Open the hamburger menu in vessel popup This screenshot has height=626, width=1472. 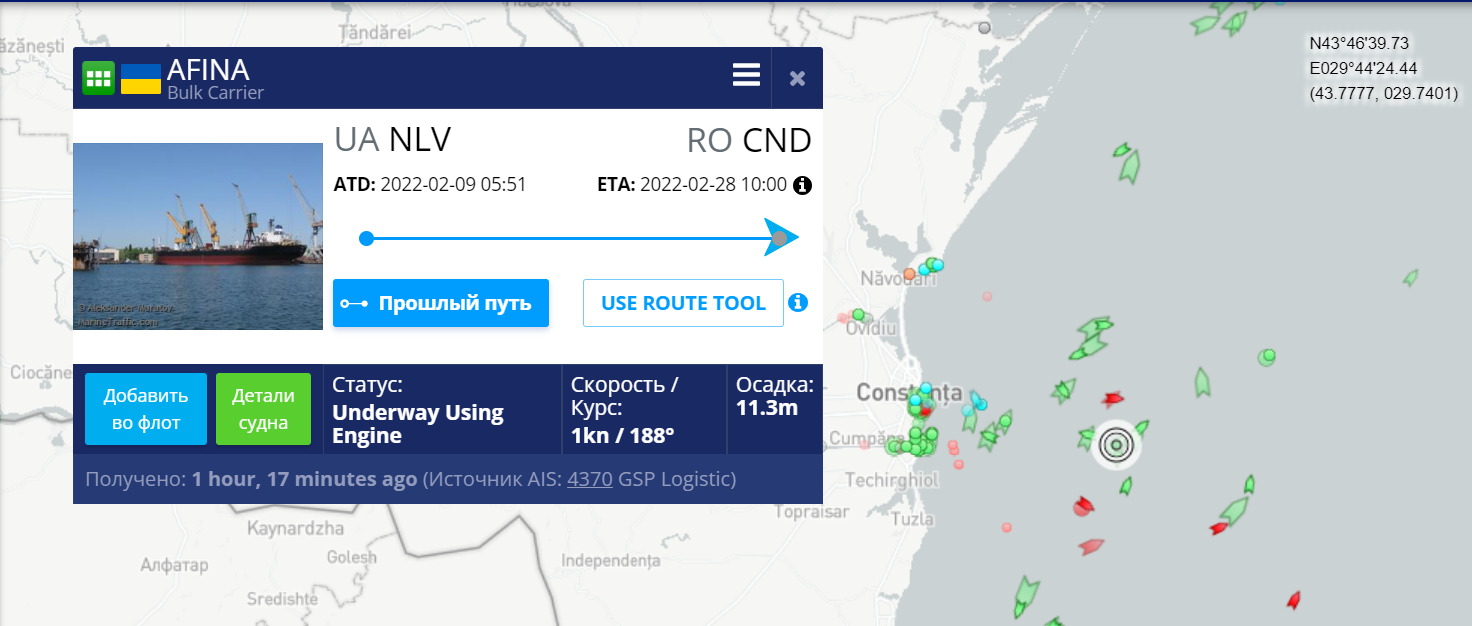coord(746,76)
